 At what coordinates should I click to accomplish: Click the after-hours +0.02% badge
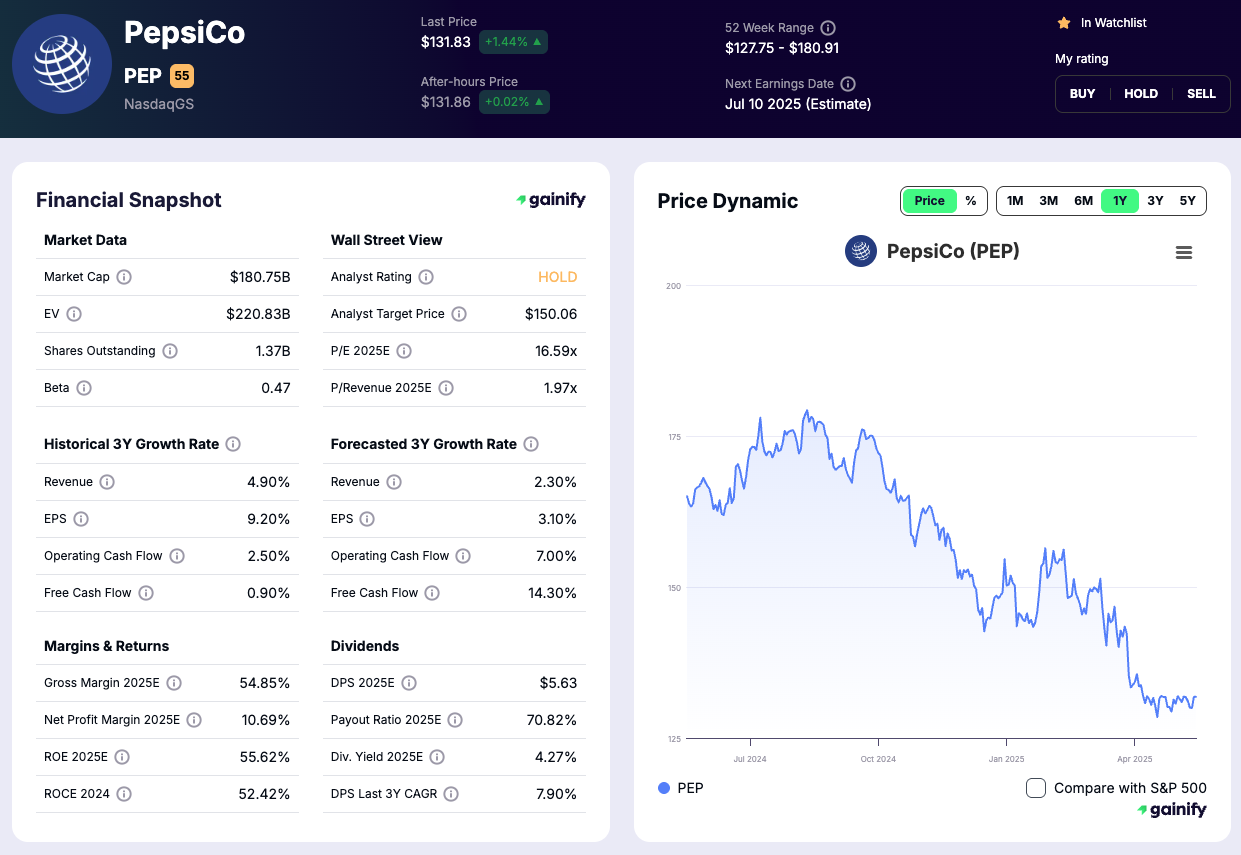514,102
